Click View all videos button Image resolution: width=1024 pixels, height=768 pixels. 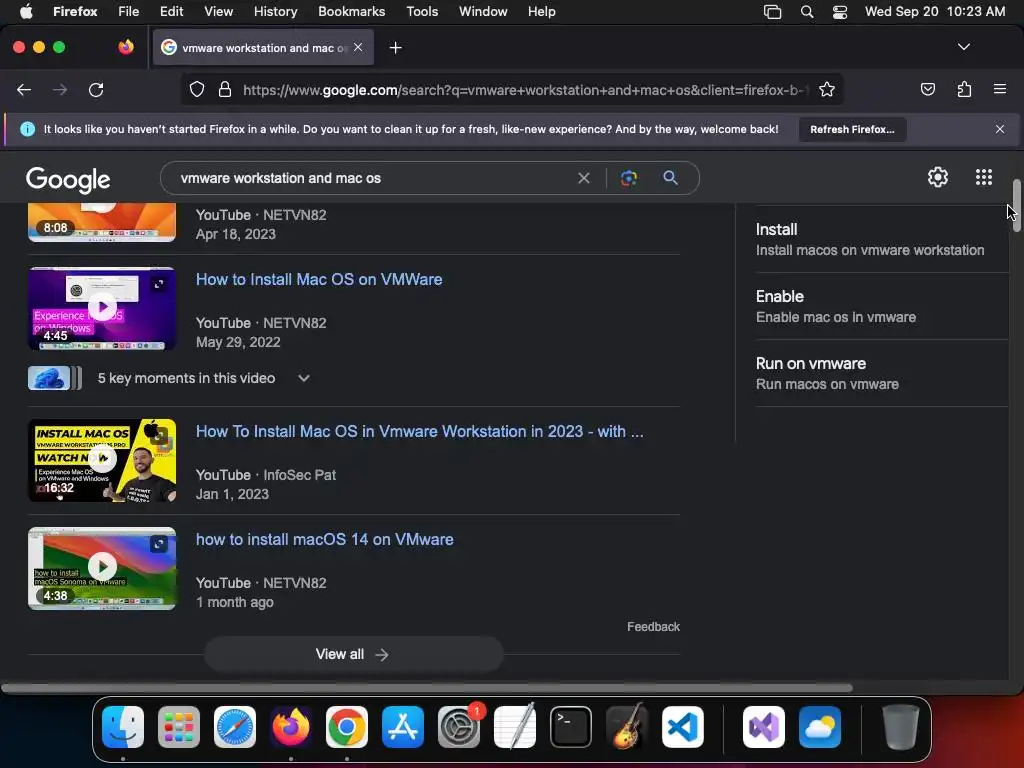pos(353,654)
